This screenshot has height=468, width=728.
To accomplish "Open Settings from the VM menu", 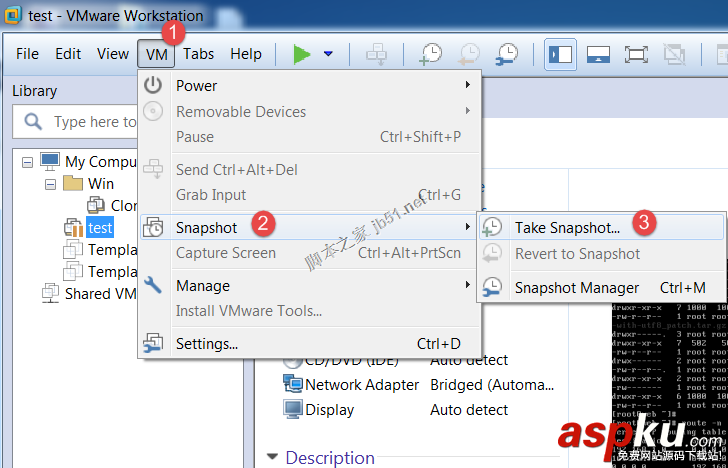I will click(x=206, y=344).
